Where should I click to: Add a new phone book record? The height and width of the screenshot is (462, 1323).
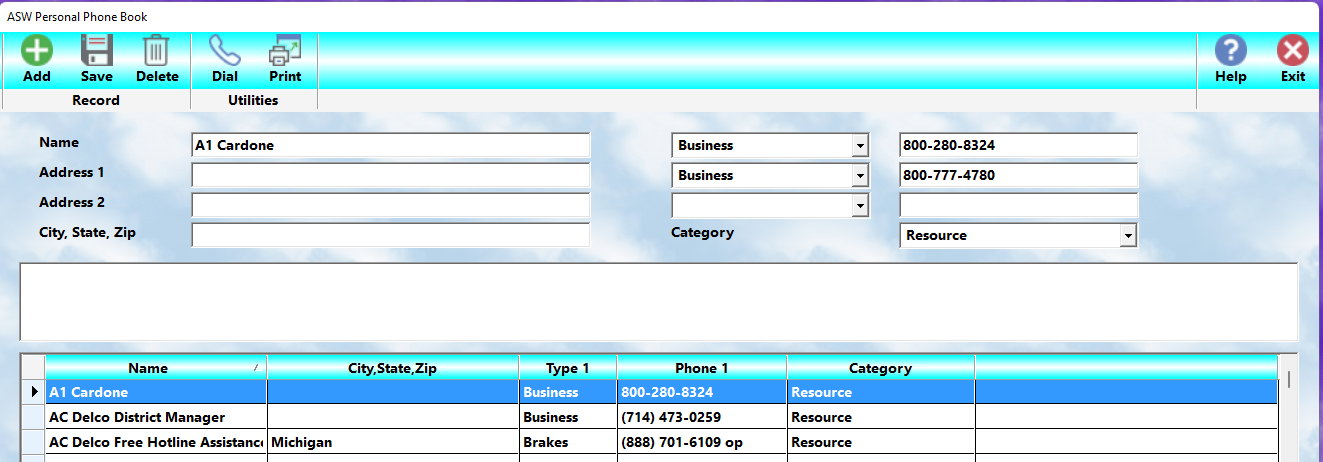(37, 60)
